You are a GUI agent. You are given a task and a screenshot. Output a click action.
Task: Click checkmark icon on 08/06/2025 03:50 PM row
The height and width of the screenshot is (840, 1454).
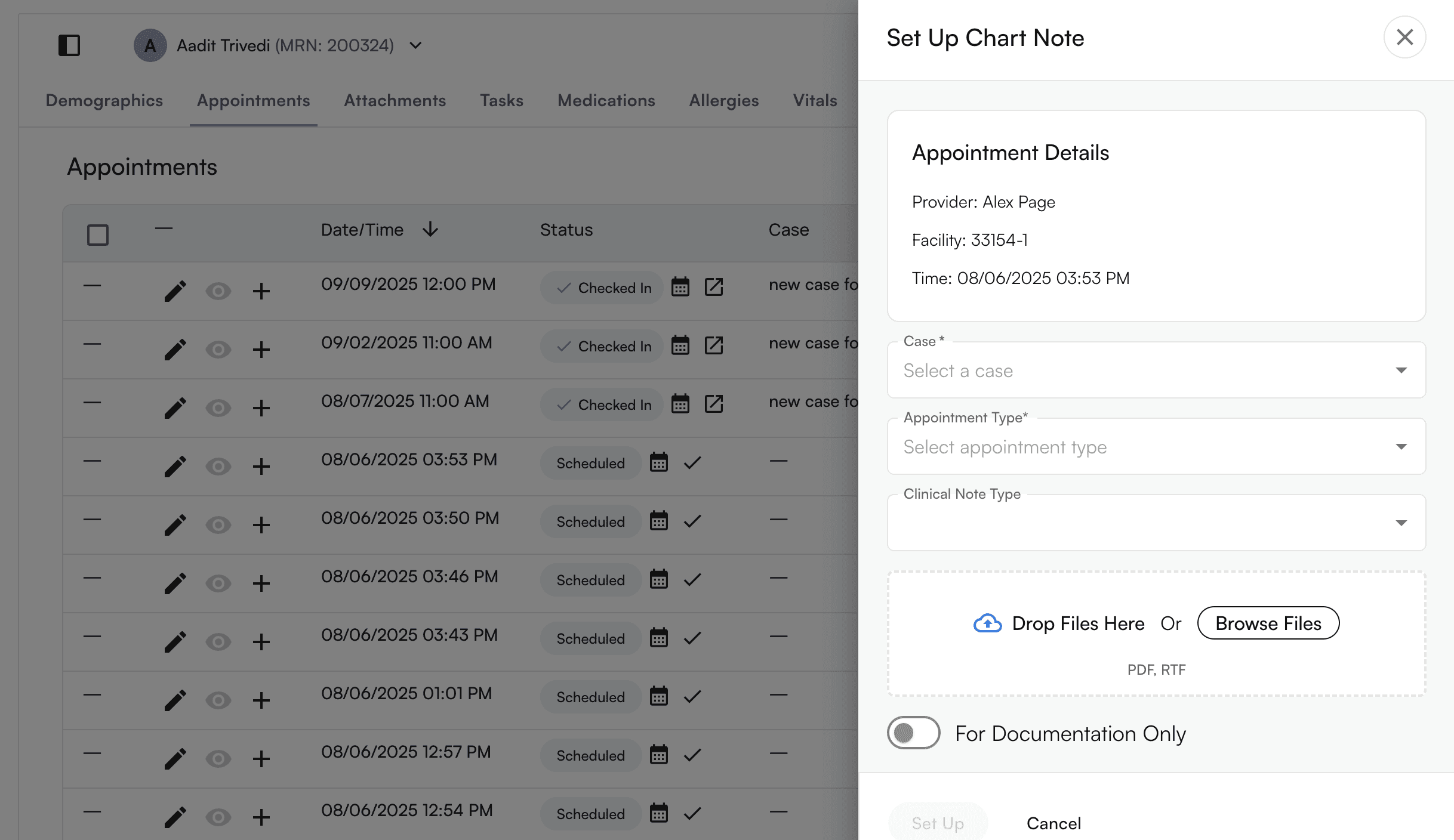(692, 521)
